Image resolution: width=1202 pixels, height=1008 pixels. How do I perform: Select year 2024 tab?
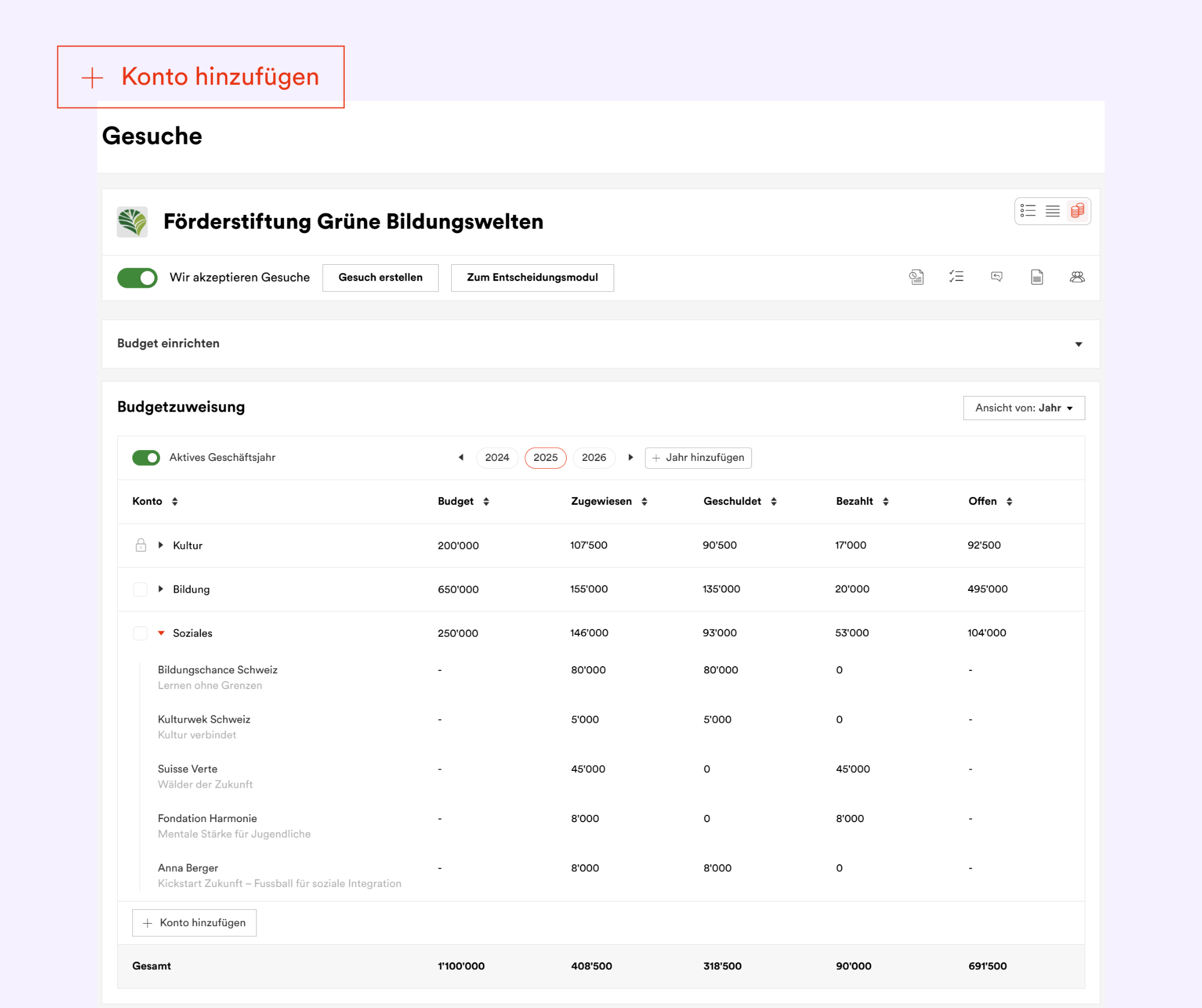(497, 457)
